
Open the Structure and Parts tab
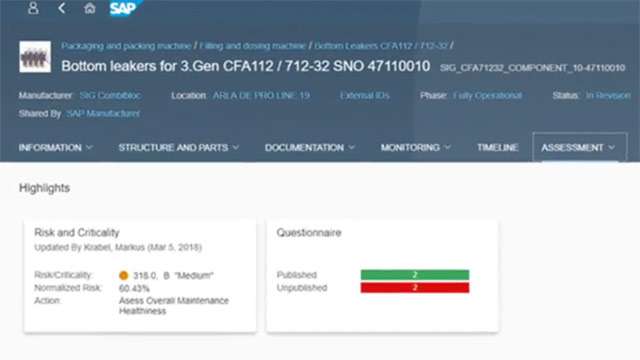click(x=173, y=148)
